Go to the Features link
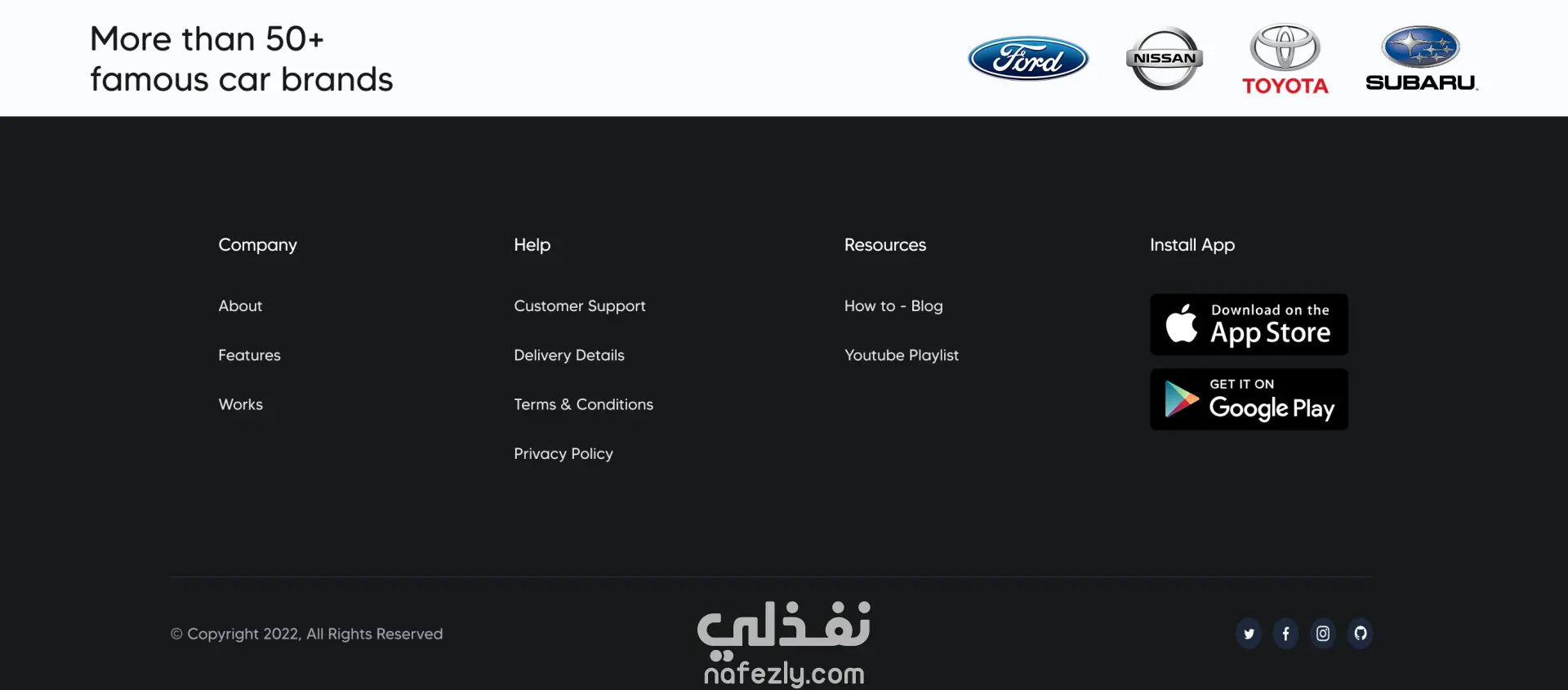Viewport: 1568px width, 690px height. point(249,355)
